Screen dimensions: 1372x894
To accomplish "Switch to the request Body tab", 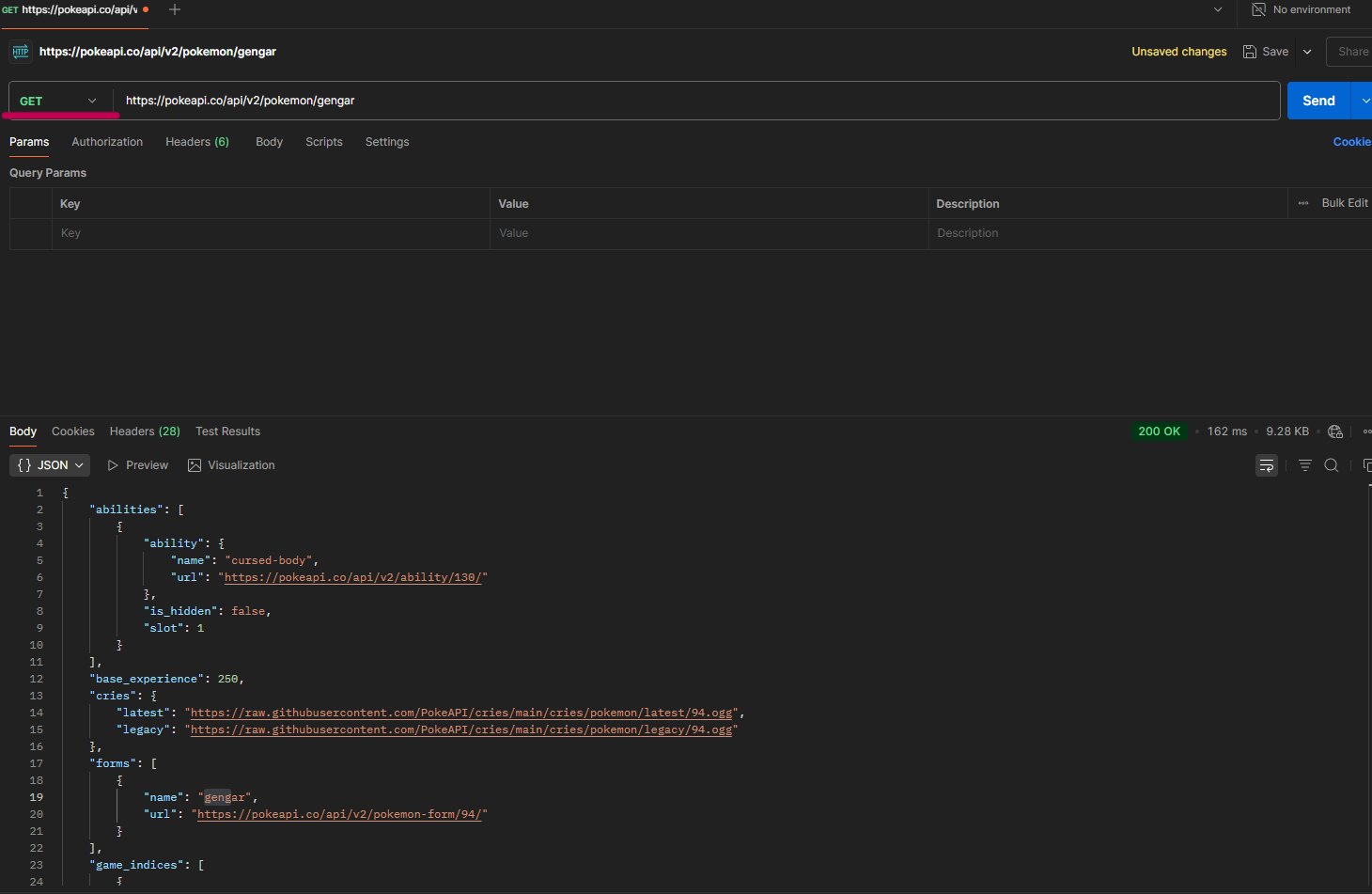I will [269, 142].
